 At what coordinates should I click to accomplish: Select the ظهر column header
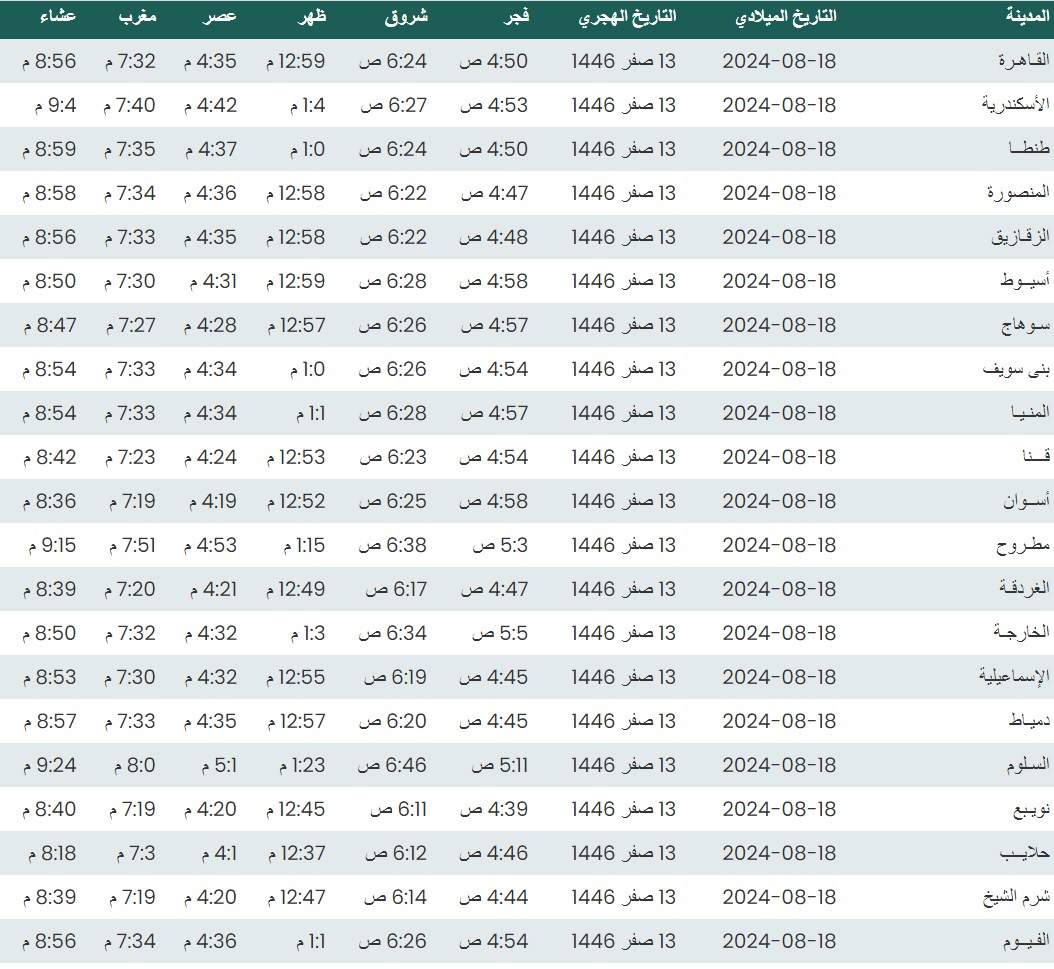point(312,17)
